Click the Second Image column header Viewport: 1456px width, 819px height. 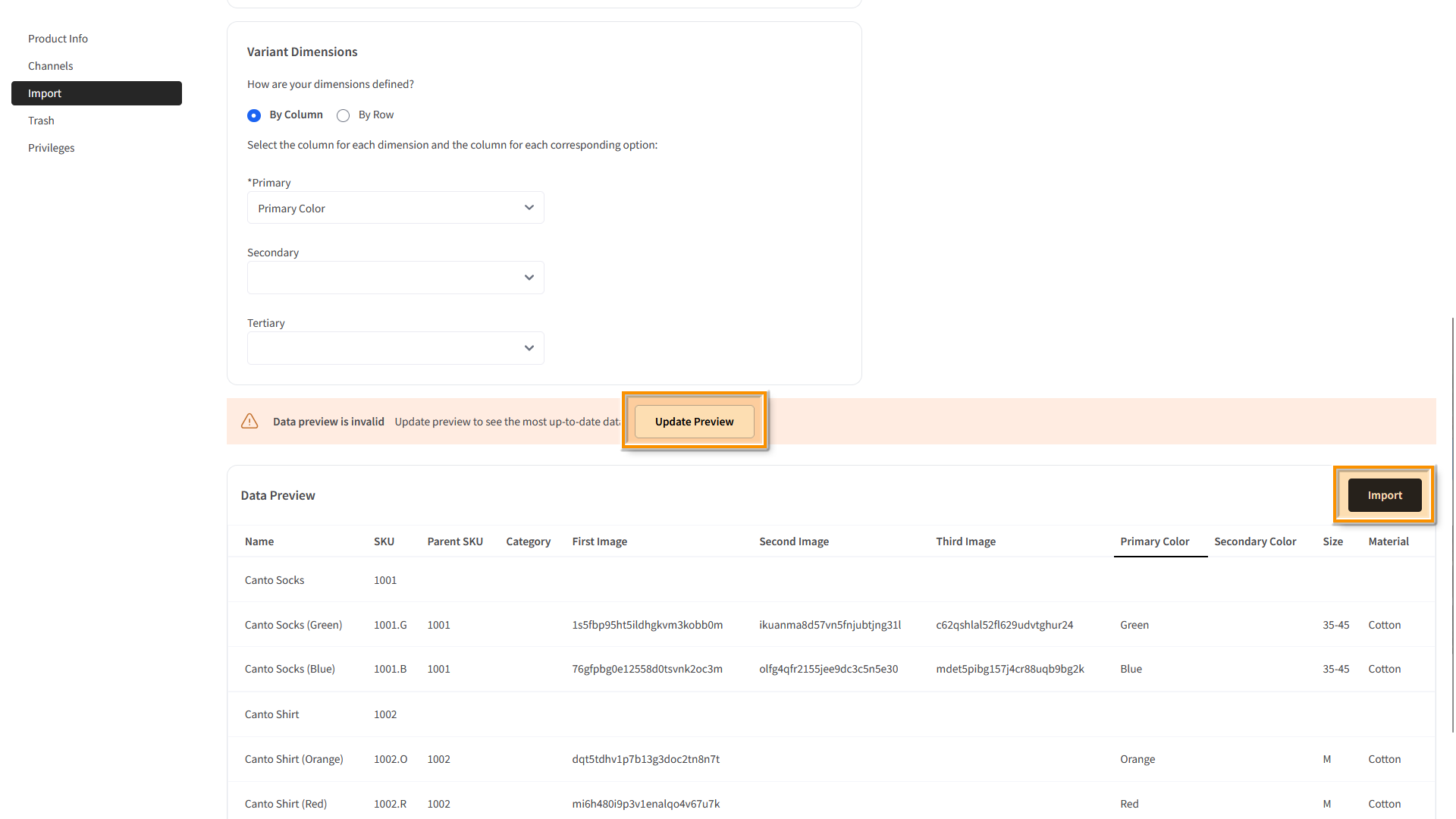793,541
